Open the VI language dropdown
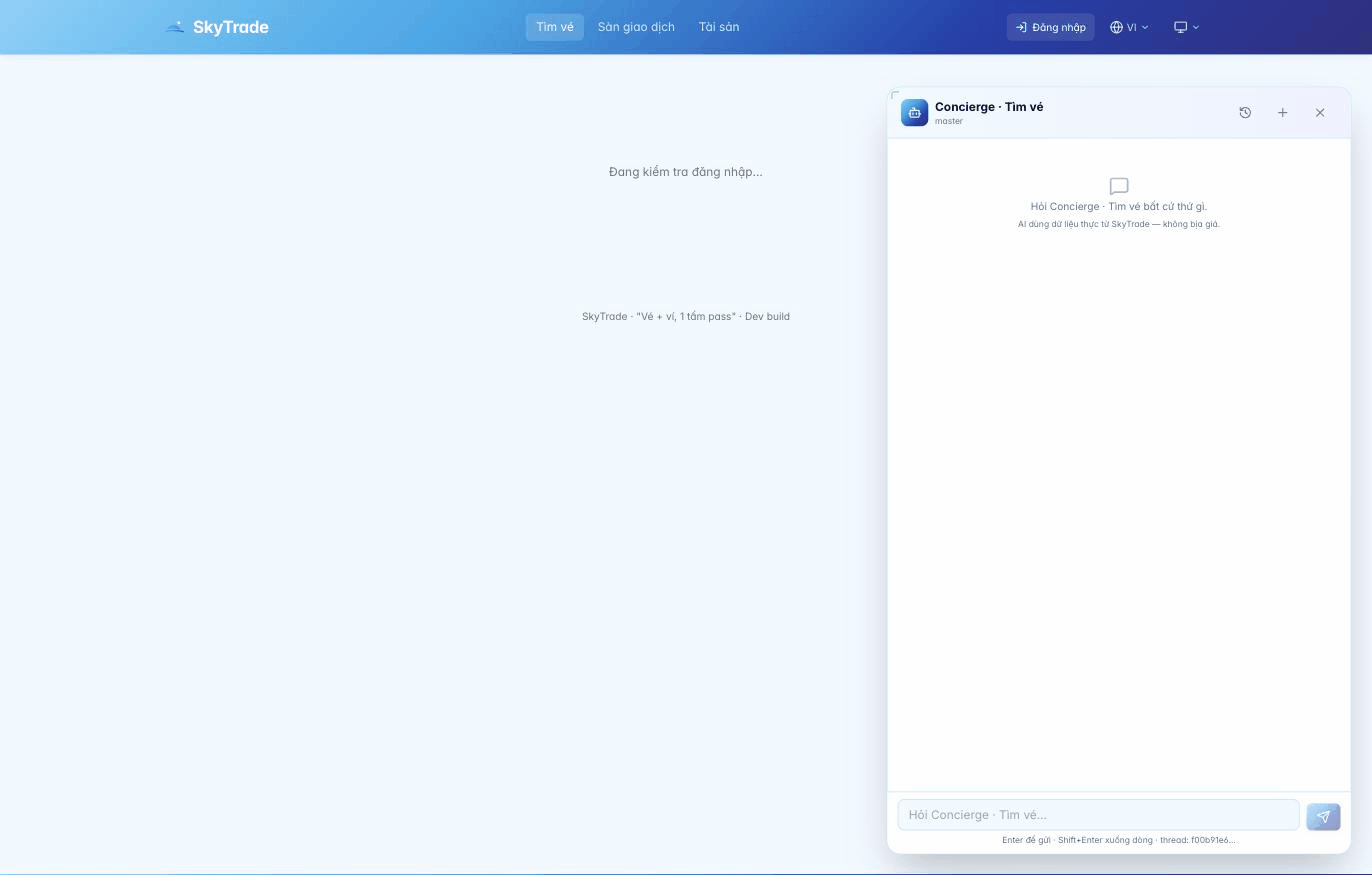The width and height of the screenshot is (1372, 875). (x=1129, y=27)
